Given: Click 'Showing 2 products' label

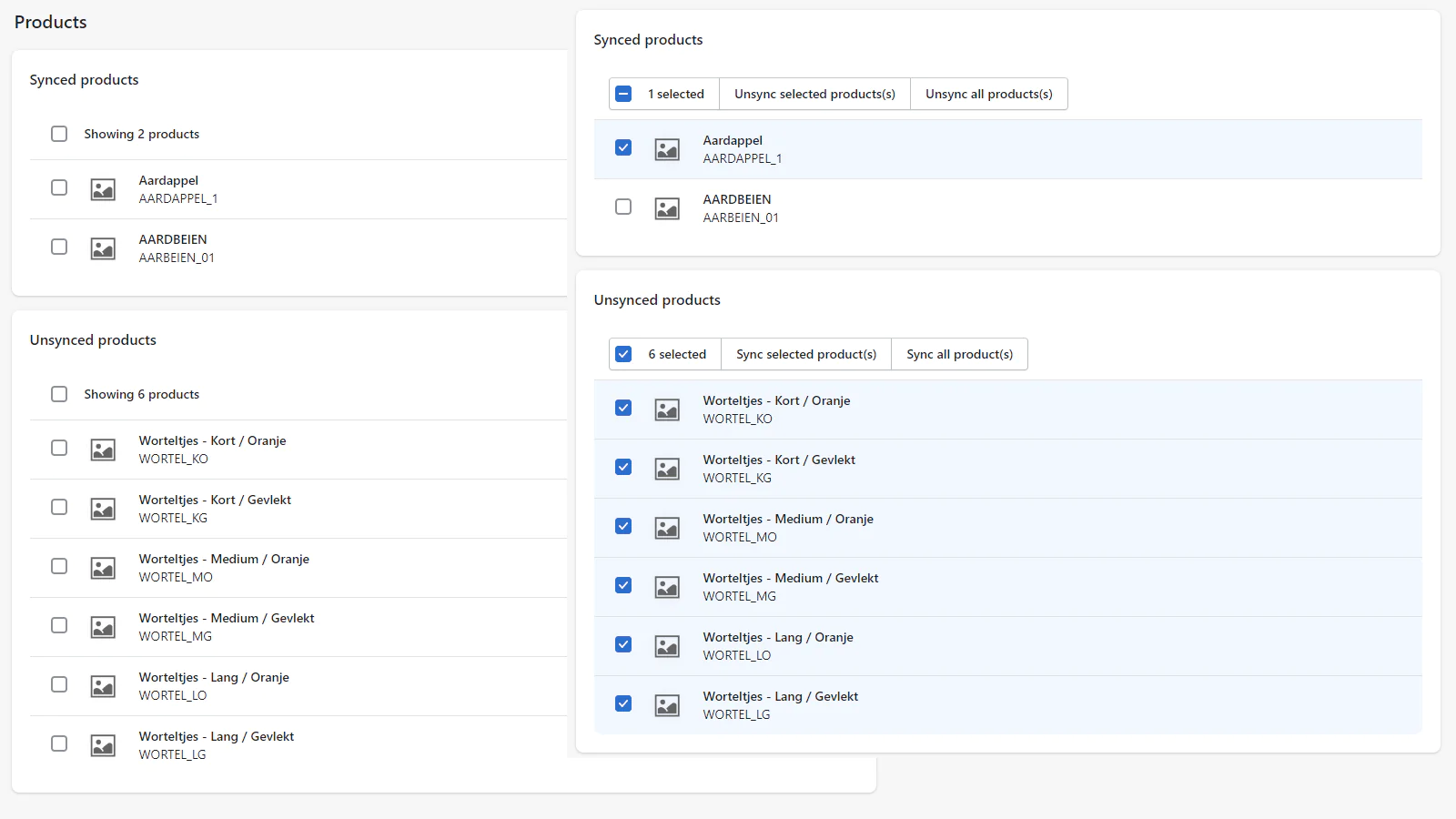Looking at the screenshot, I should (142, 134).
